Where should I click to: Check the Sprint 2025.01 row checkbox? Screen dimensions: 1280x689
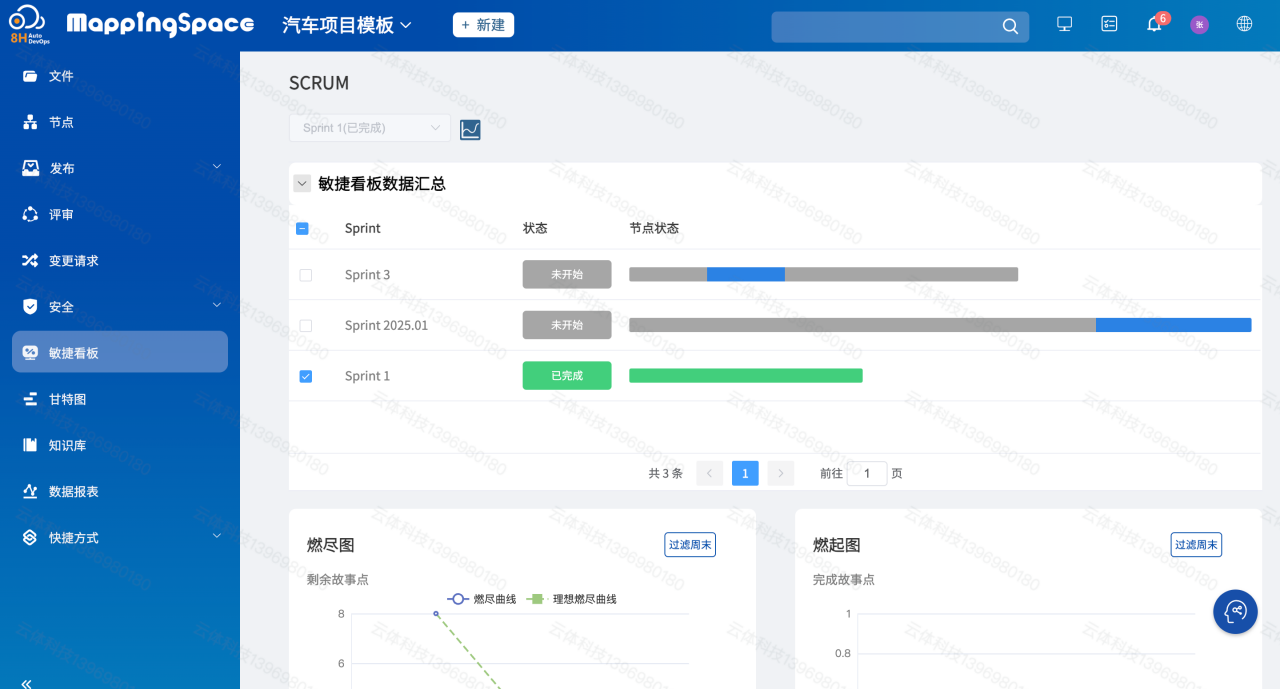[x=306, y=326]
